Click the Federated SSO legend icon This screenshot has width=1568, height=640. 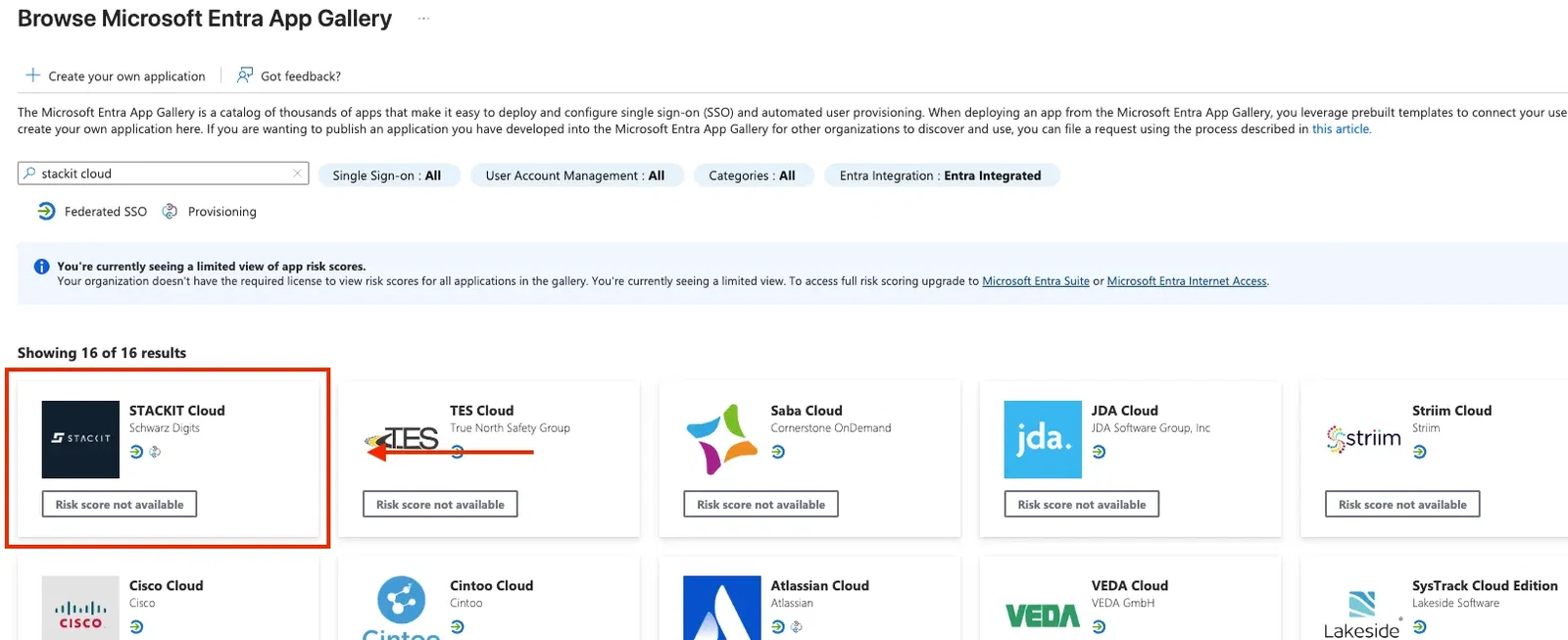click(x=46, y=211)
